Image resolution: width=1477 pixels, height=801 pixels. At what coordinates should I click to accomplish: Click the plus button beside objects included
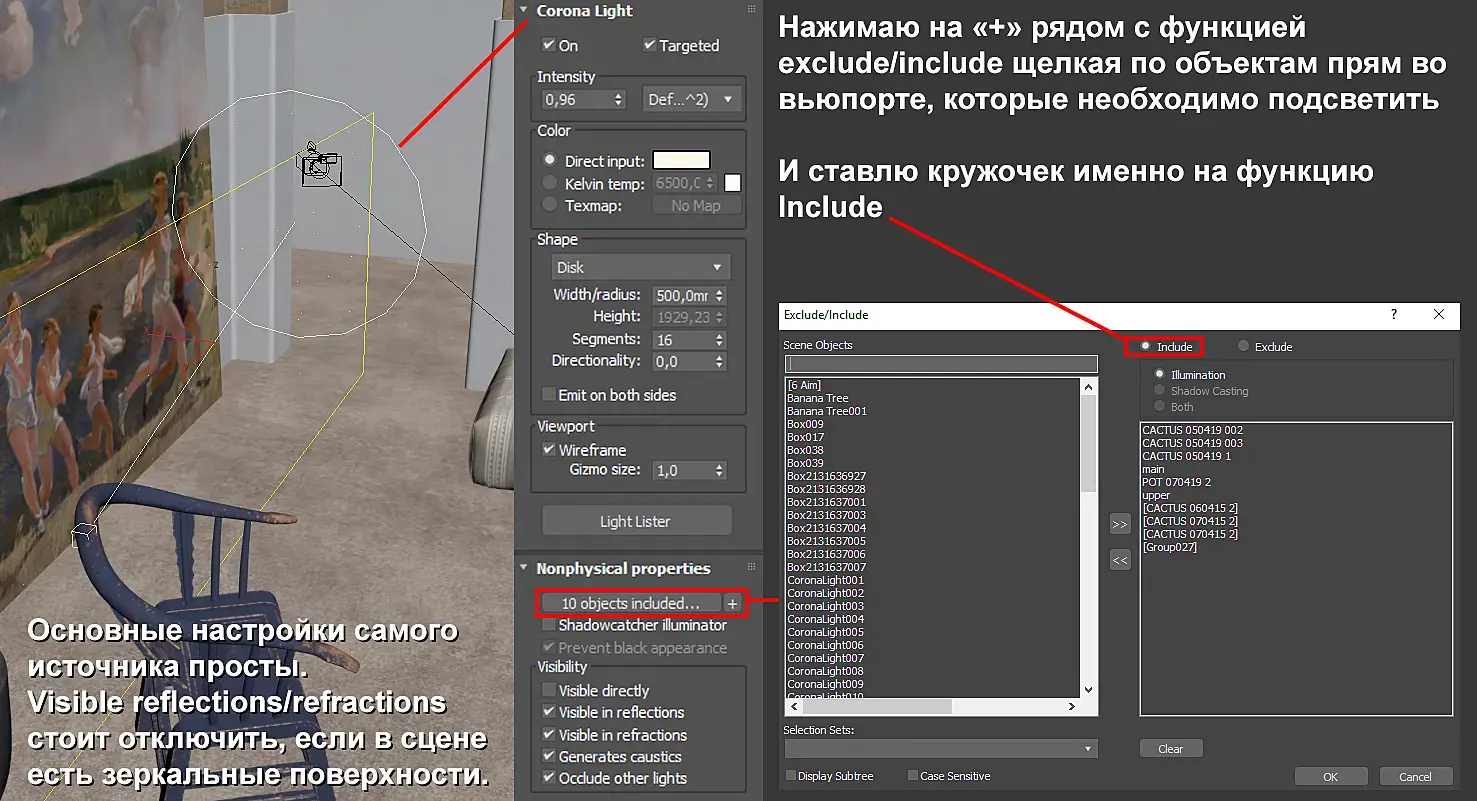click(733, 603)
